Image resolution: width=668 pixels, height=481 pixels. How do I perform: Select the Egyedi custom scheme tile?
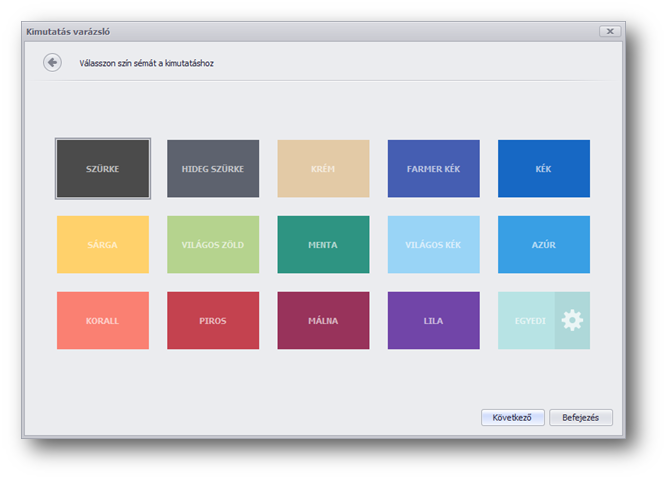pyautogui.click(x=526, y=321)
